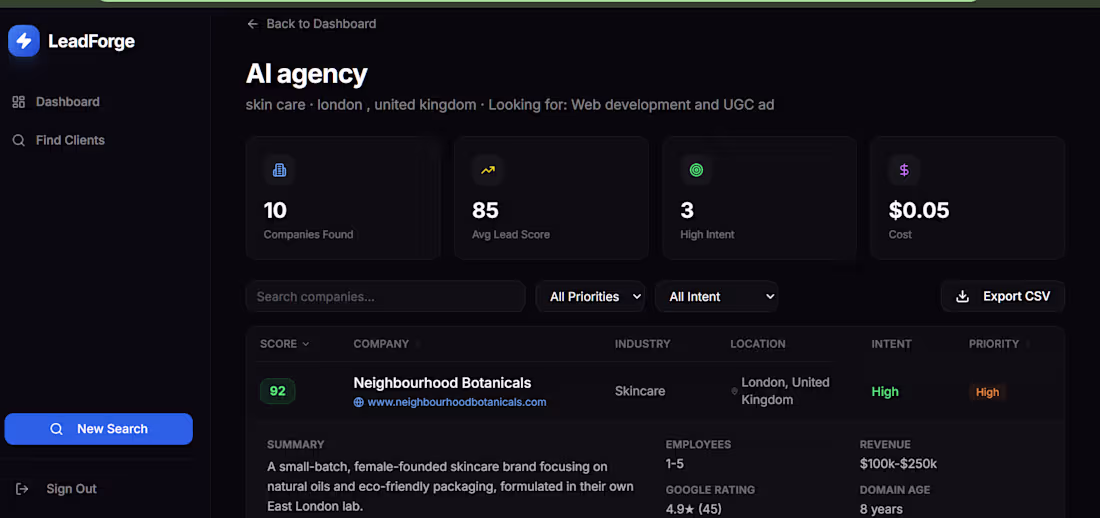Click the back arrow icon beside Back to Dashboard

pyautogui.click(x=253, y=24)
